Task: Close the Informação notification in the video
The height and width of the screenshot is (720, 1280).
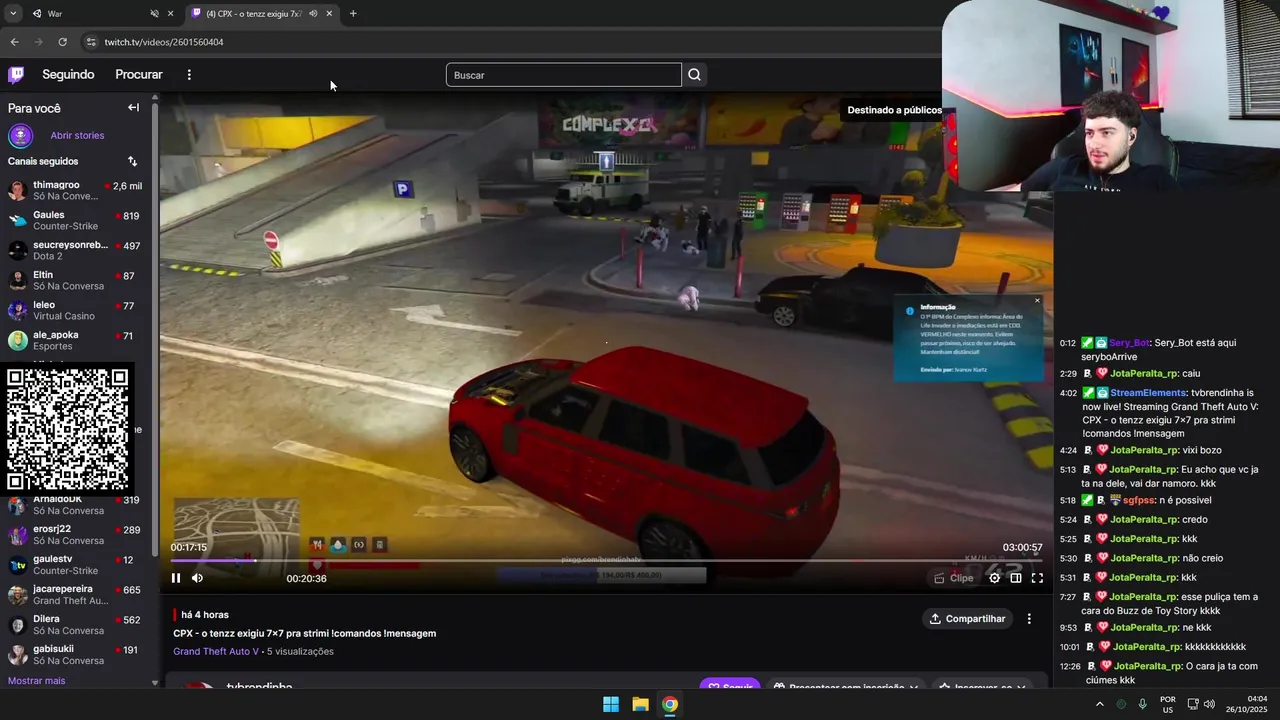Action: pyautogui.click(x=1037, y=301)
